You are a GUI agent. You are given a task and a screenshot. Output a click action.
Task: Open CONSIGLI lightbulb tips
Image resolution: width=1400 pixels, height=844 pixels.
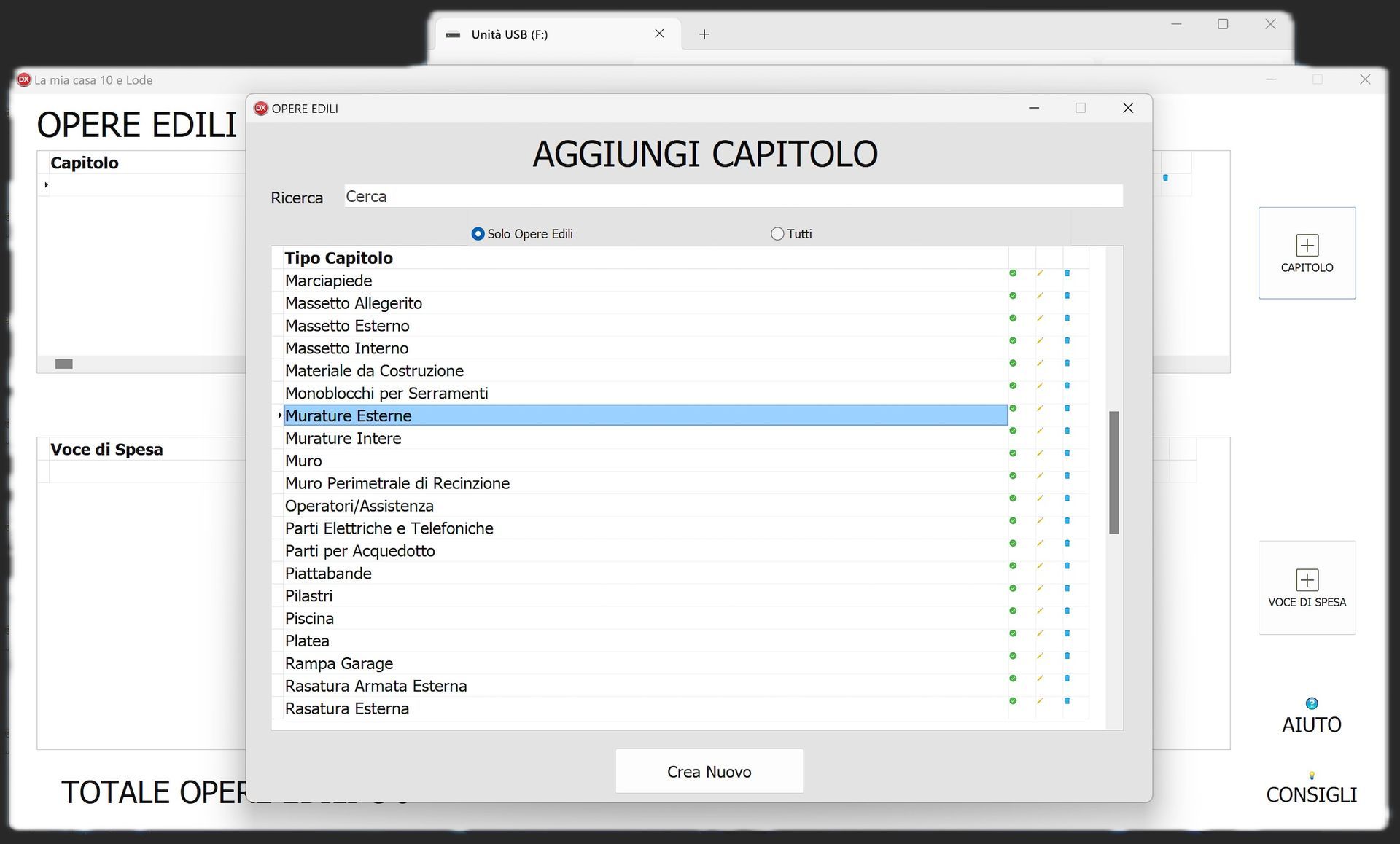1312,775
